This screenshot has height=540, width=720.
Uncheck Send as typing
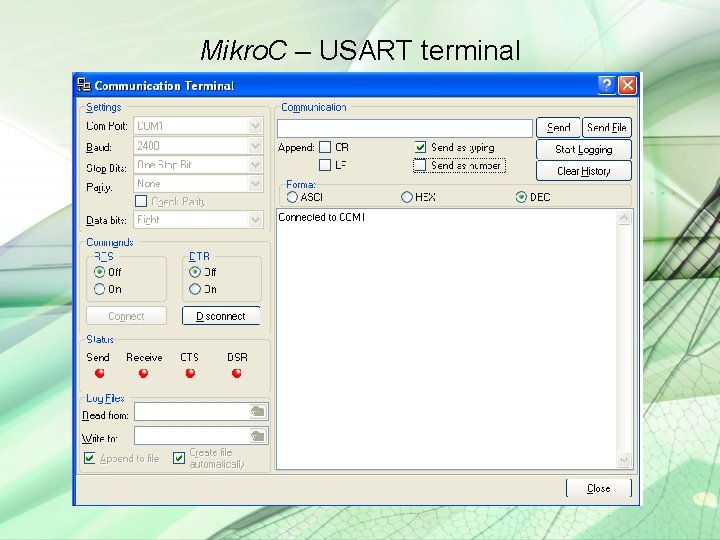point(420,147)
